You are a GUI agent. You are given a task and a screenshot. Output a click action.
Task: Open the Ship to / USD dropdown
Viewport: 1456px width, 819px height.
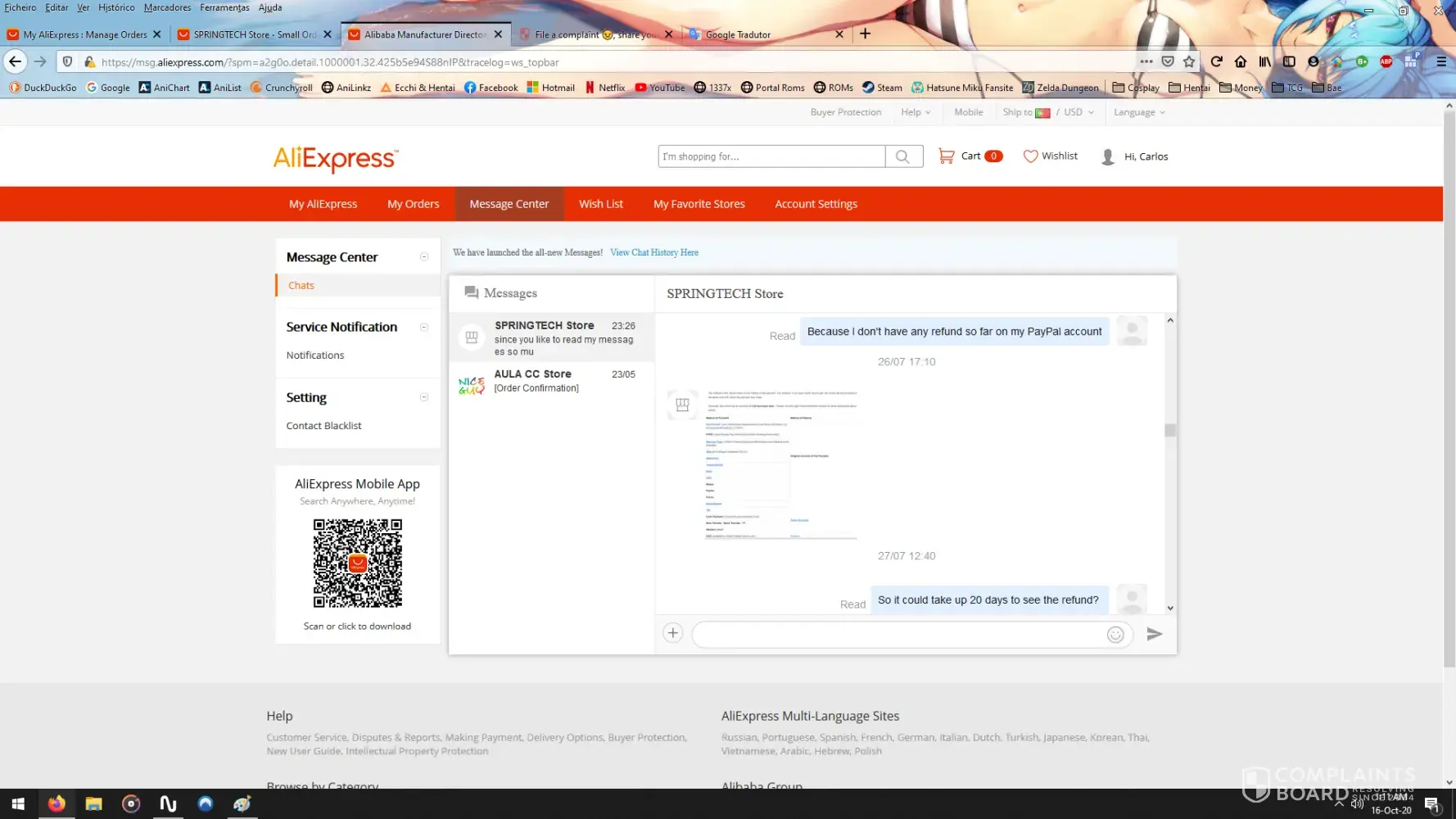click(1048, 112)
